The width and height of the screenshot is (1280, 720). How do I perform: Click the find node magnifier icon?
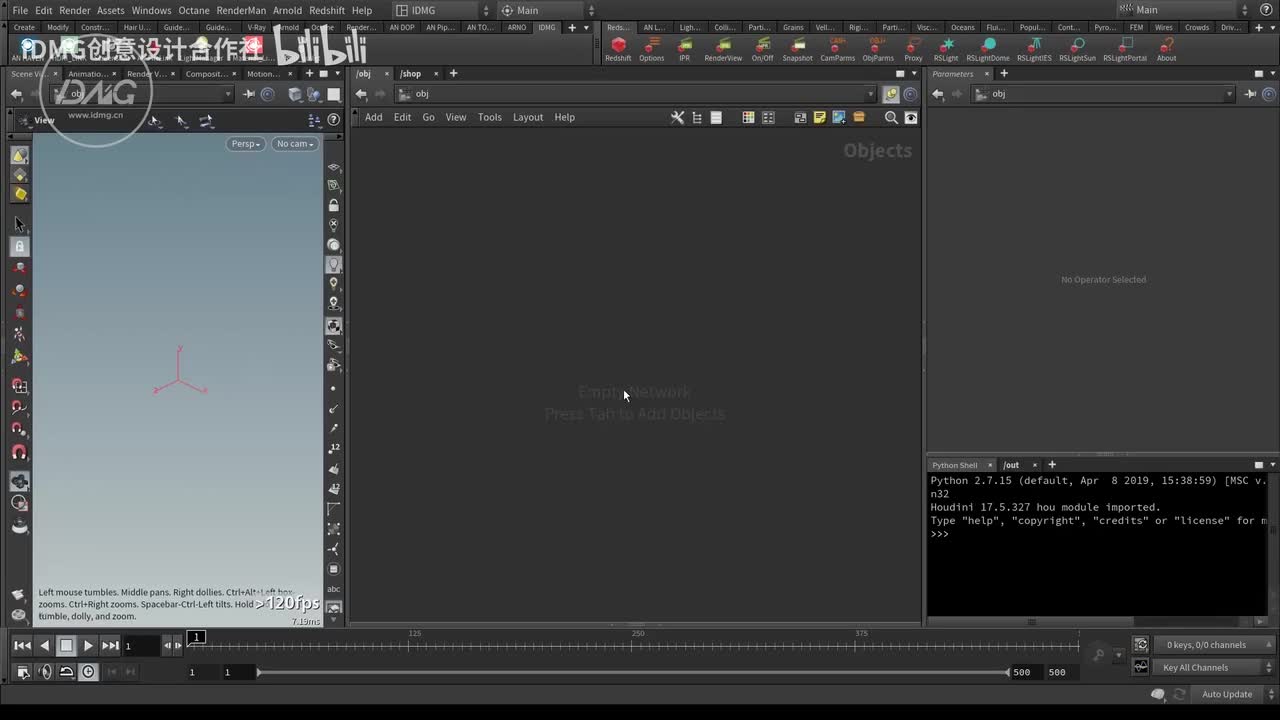pyautogui.click(x=891, y=117)
